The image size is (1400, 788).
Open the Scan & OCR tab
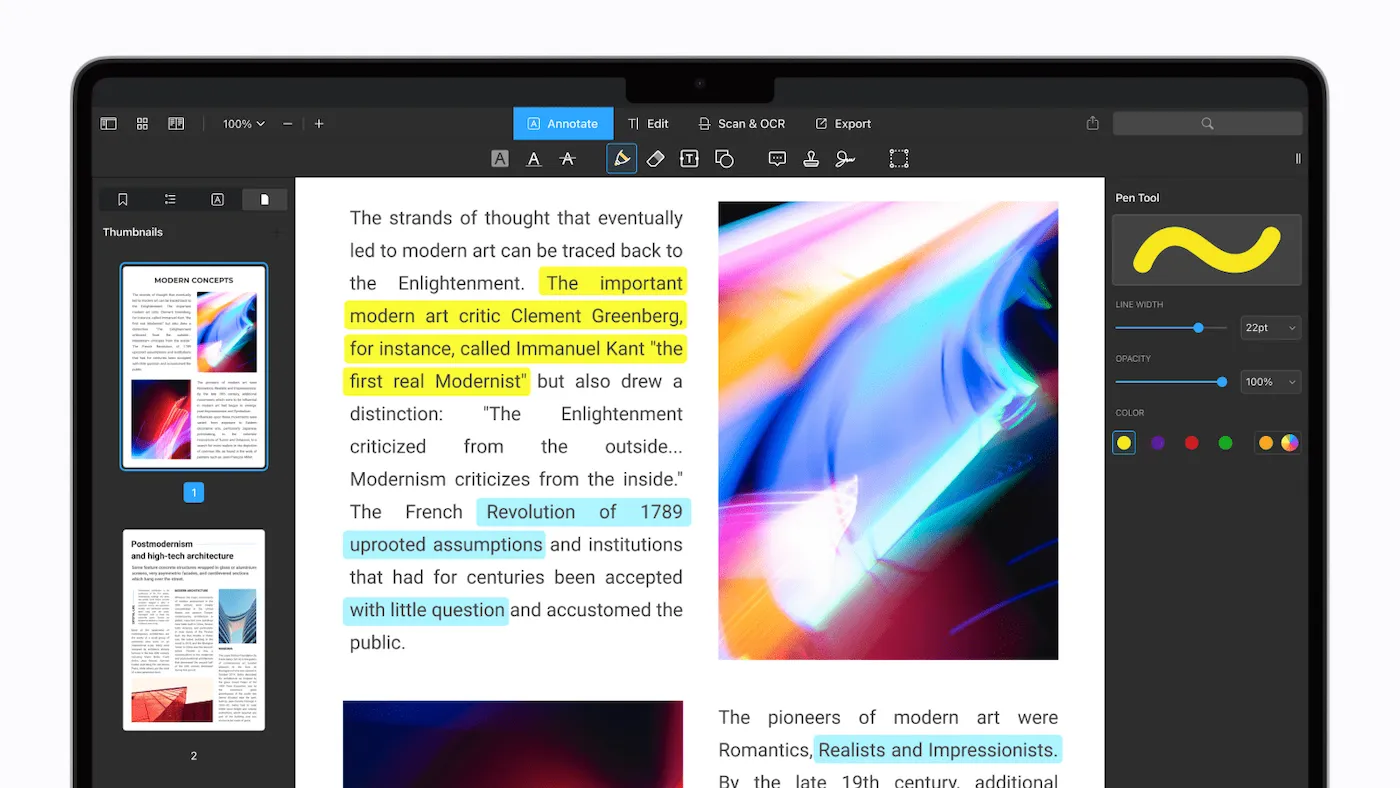coord(742,123)
